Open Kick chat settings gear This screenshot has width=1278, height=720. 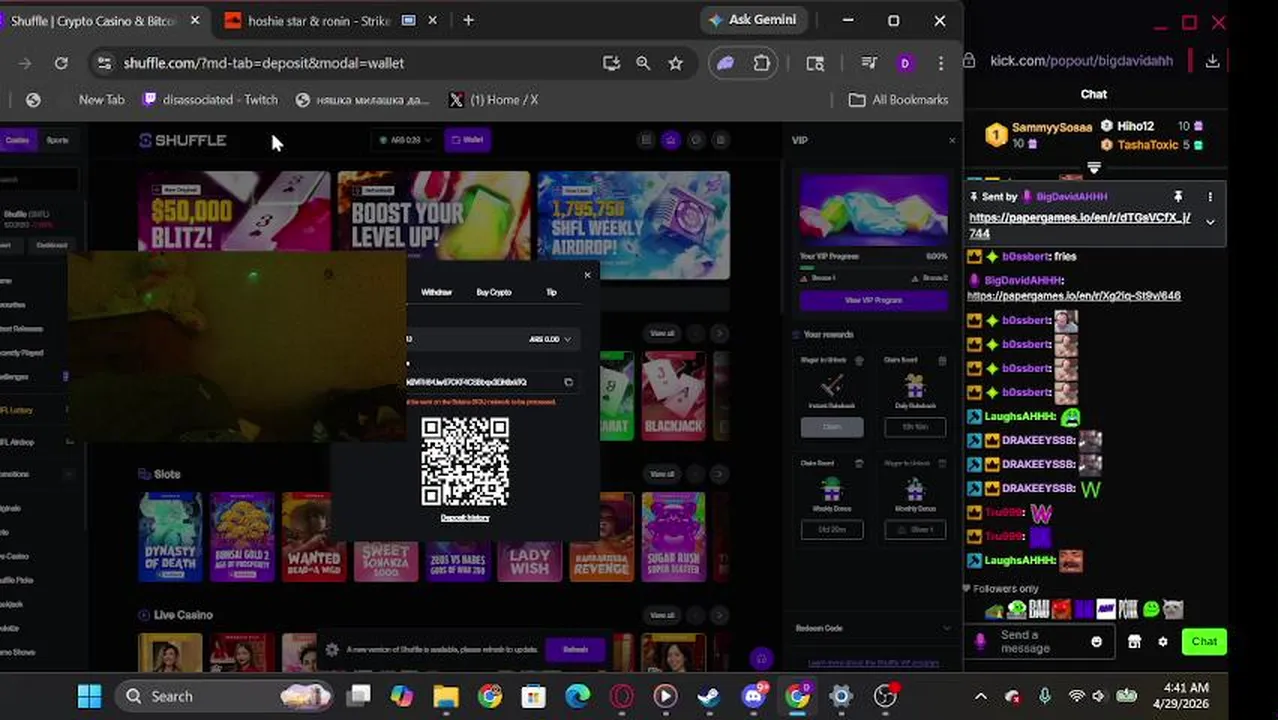tap(1162, 642)
